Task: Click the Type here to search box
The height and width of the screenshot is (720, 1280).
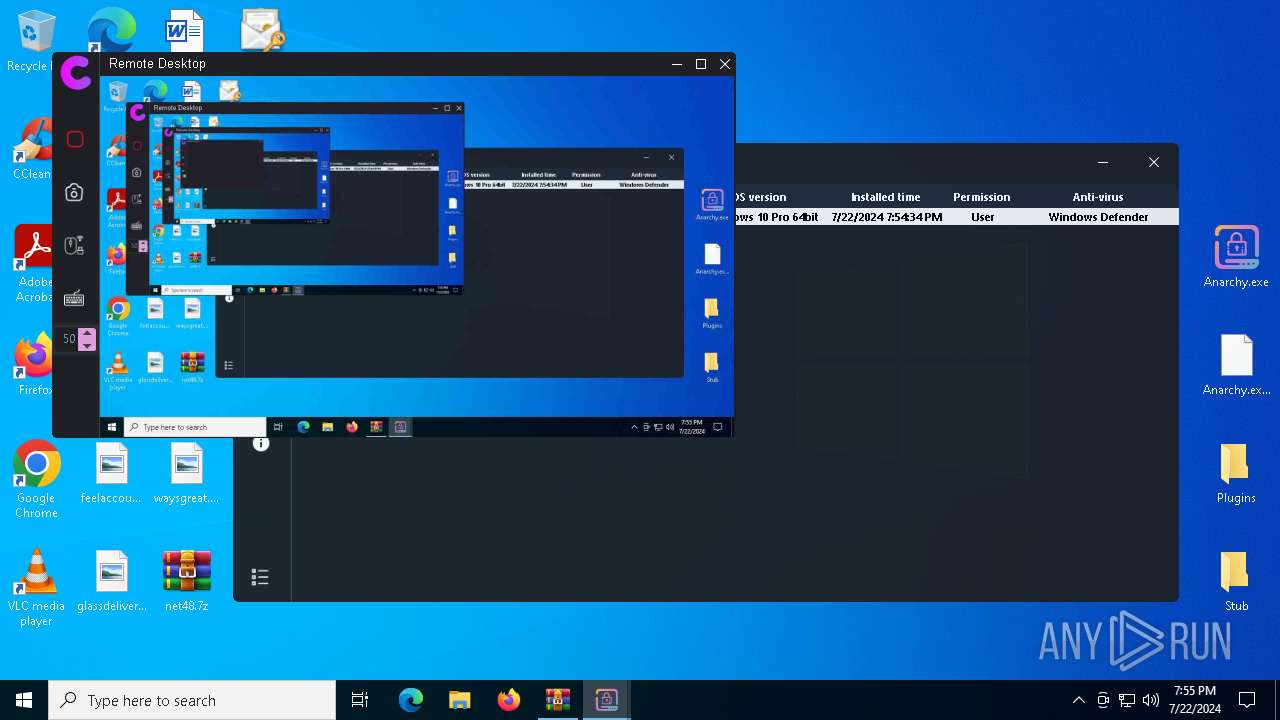Action: pyautogui.click(x=192, y=700)
